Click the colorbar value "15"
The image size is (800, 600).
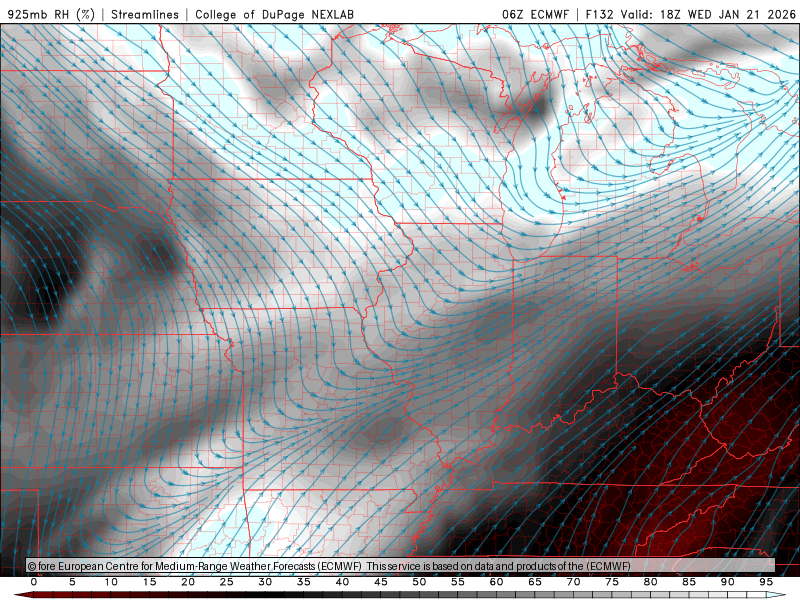pyautogui.click(x=149, y=582)
